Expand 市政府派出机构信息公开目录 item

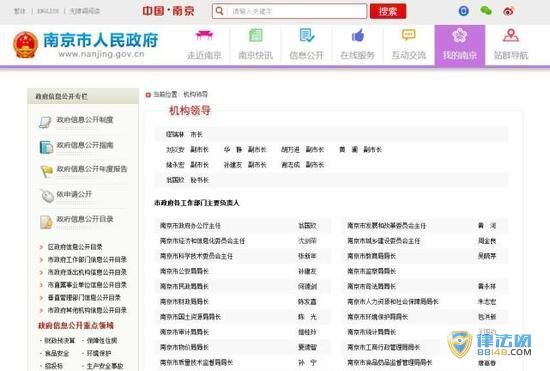[87, 272]
